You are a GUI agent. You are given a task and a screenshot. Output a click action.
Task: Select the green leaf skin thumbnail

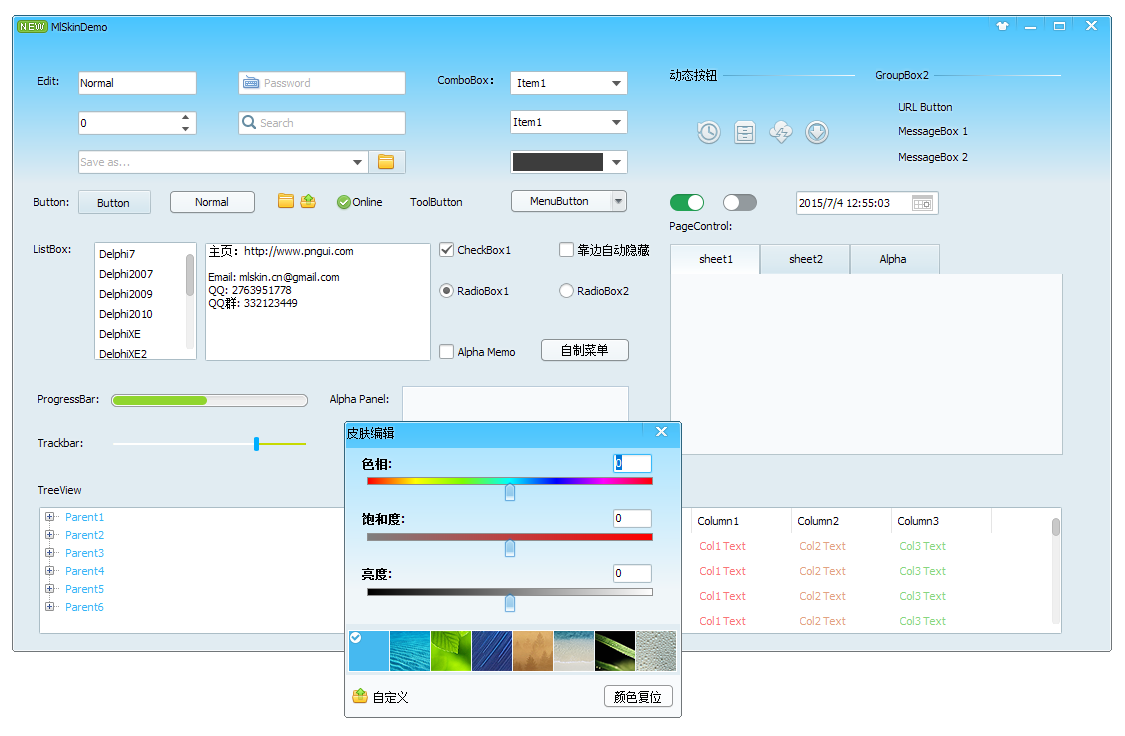pyautogui.click(x=451, y=651)
